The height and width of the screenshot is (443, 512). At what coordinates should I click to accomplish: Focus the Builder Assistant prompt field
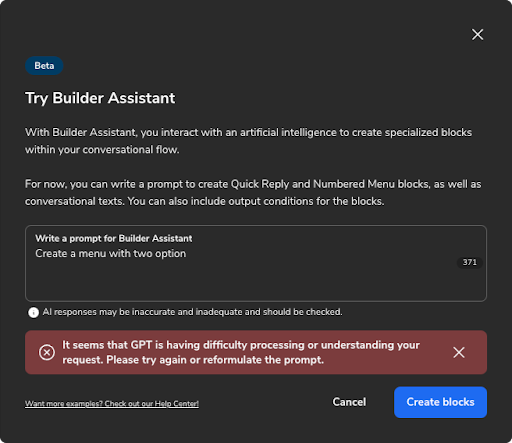click(x=256, y=263)
